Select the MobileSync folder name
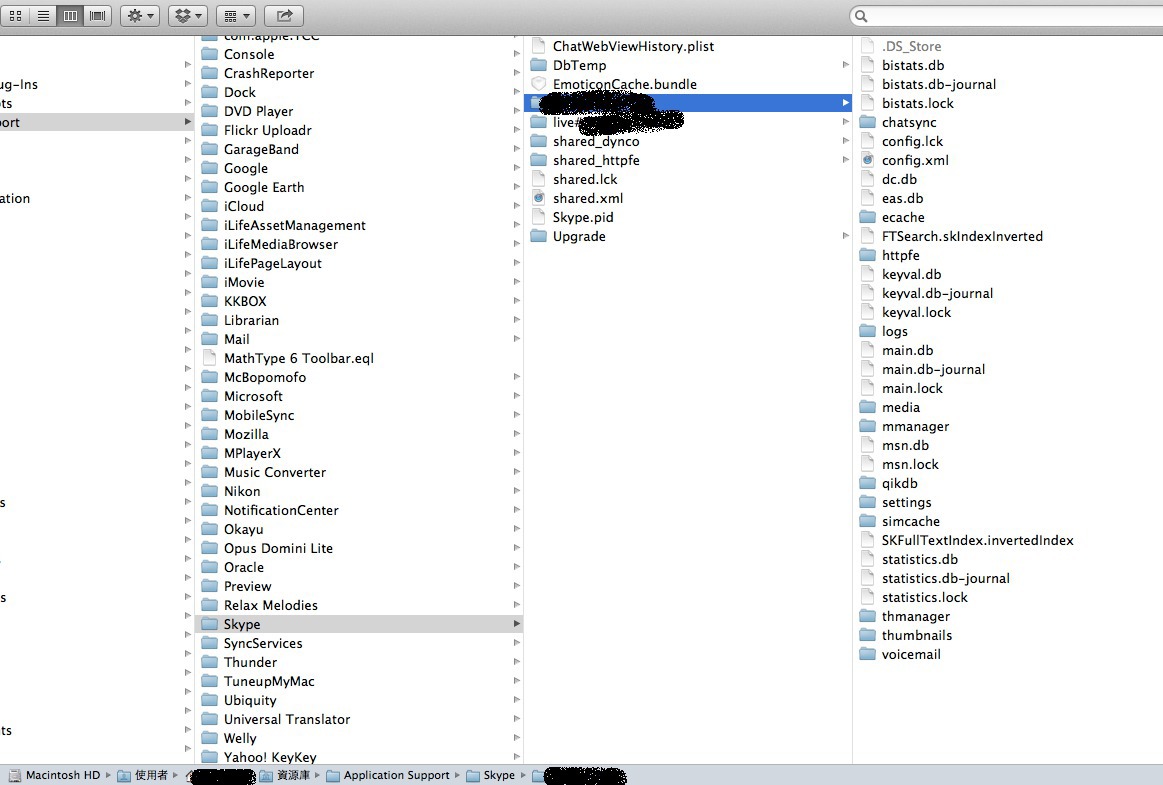The width and height of the screenshot is (1163, 785). [259, 416]
